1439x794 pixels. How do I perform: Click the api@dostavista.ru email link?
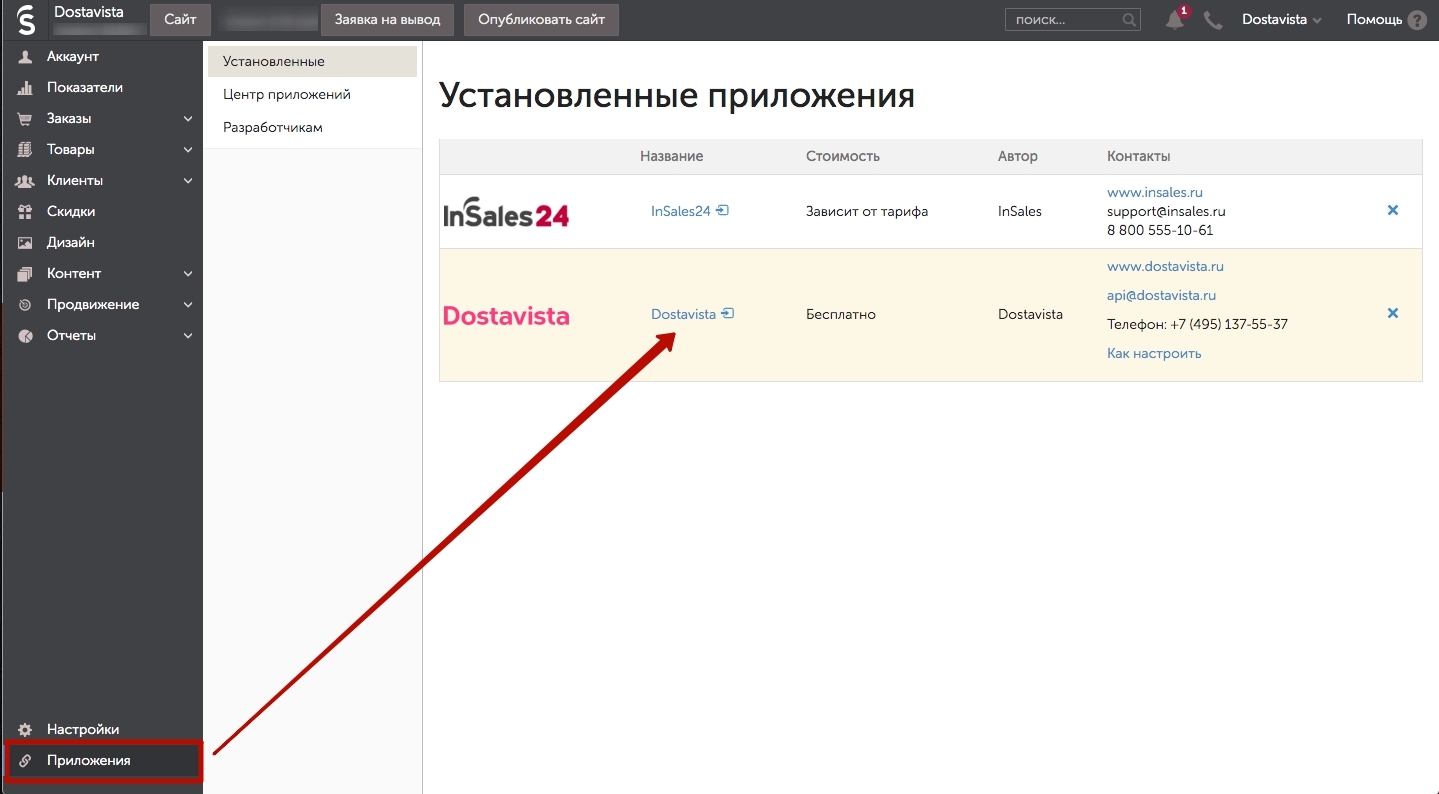[1161, 296]
